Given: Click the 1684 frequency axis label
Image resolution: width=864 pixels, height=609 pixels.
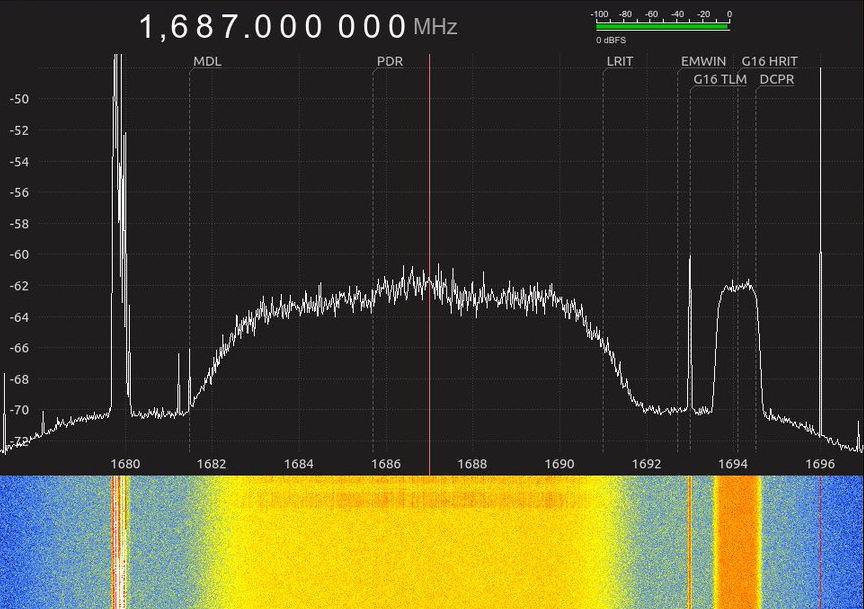Looking at the screenshot, I should tap(299, 464).
